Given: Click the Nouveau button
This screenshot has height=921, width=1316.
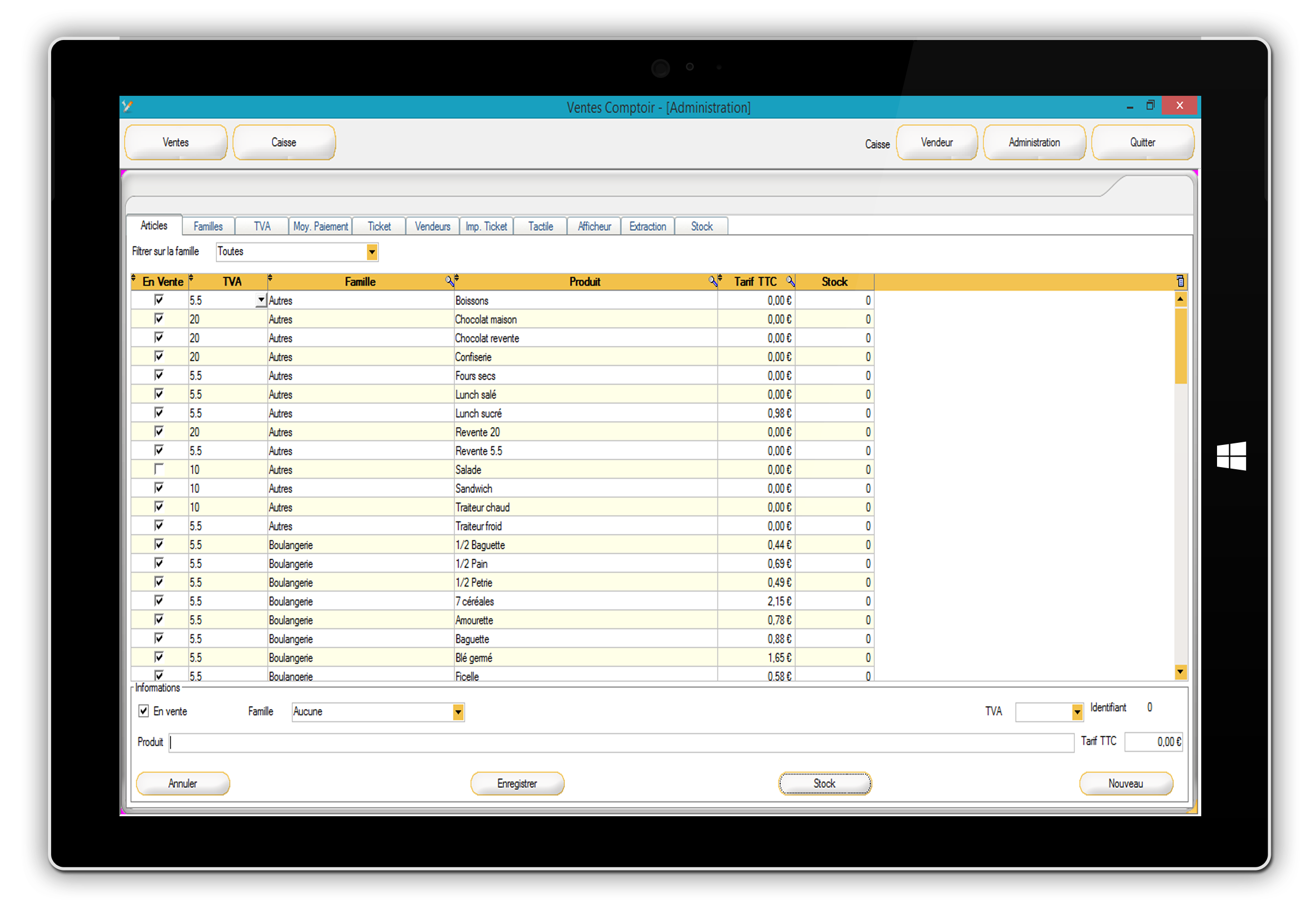Looking at the screenshot, I should pos(1126,784).
